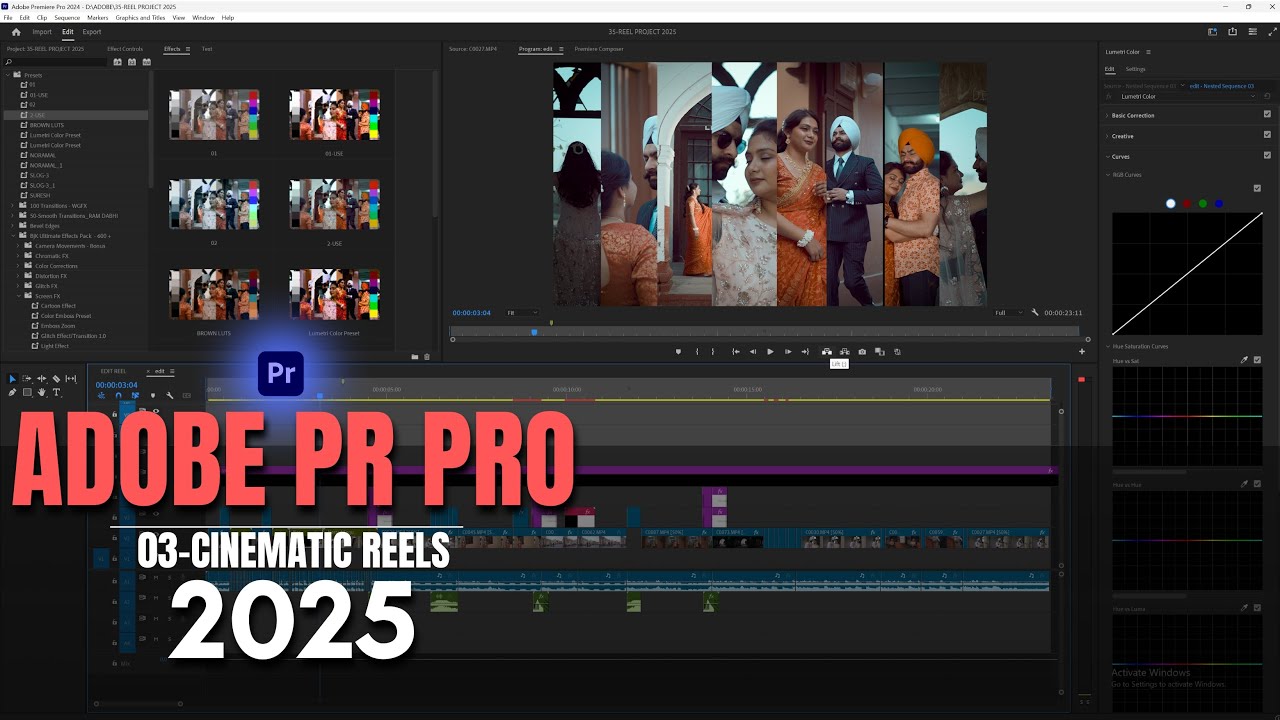The width and height of the screenshot is (1280, 720).
Task: Switch to the Import workspace tab
Action: point(42,32)
